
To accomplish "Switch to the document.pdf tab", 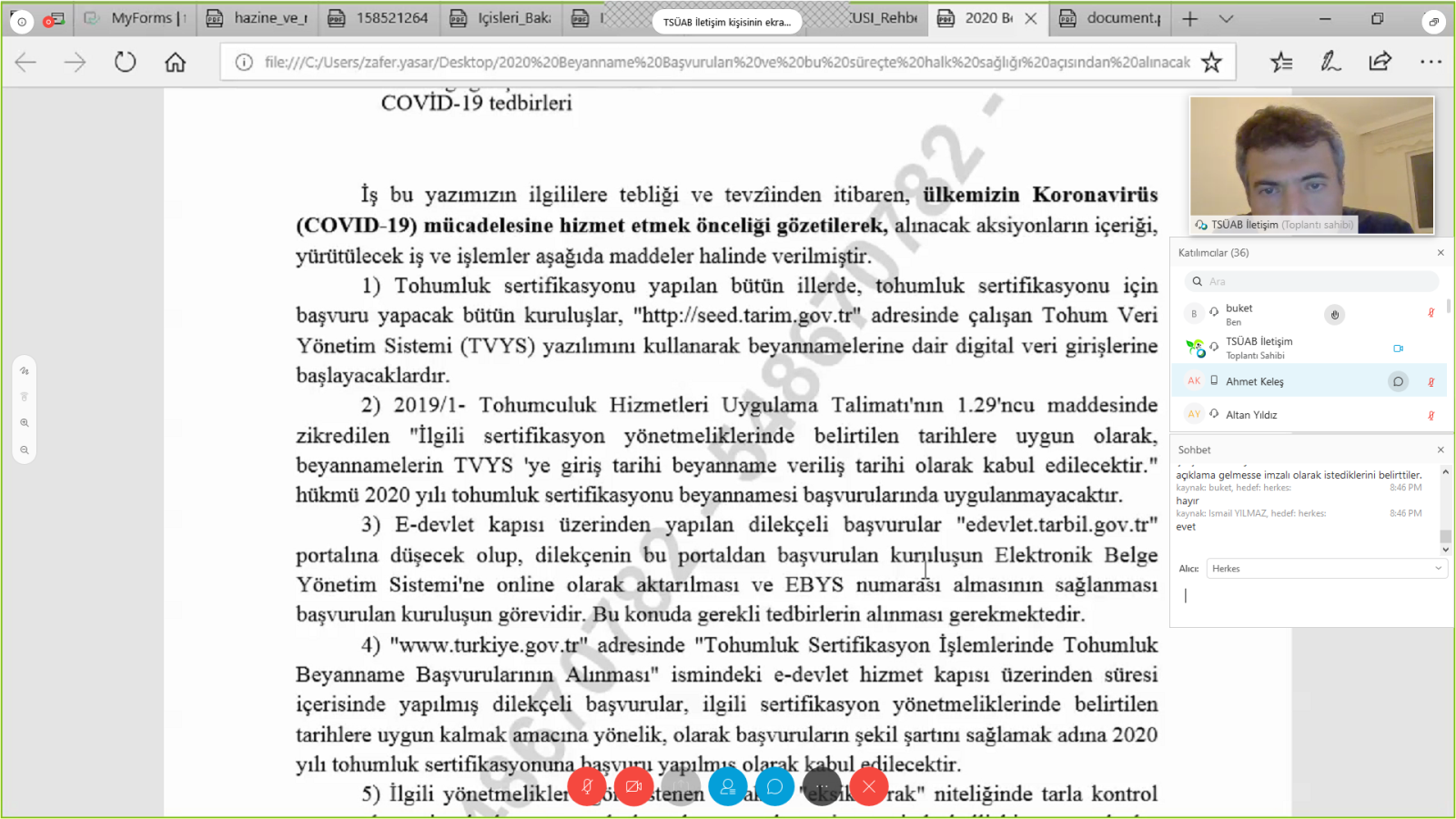I will 1111,18.
